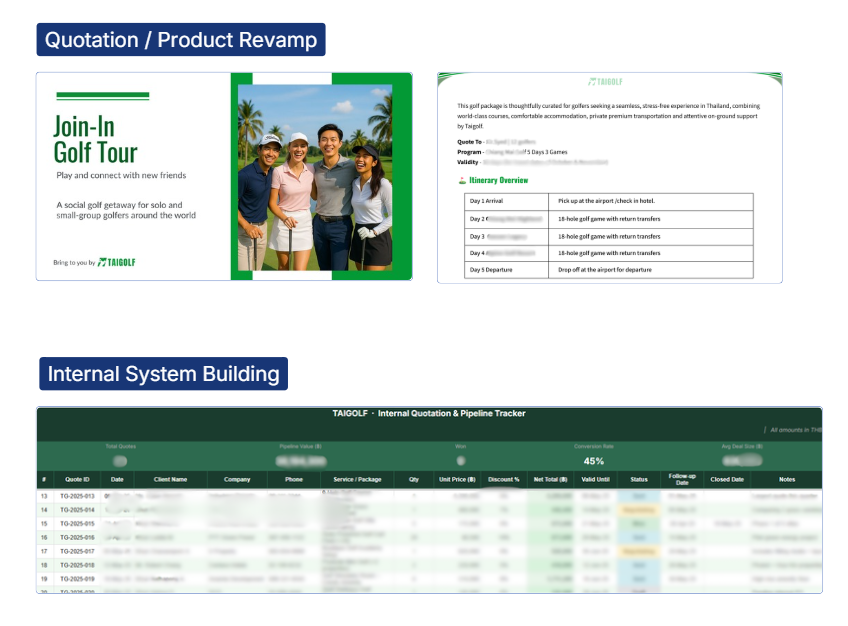Image resolution: width=848 pixels, height=626 pixels.
Task: Click the Itinerary Overview heading
Action: [x=499, y=181]
